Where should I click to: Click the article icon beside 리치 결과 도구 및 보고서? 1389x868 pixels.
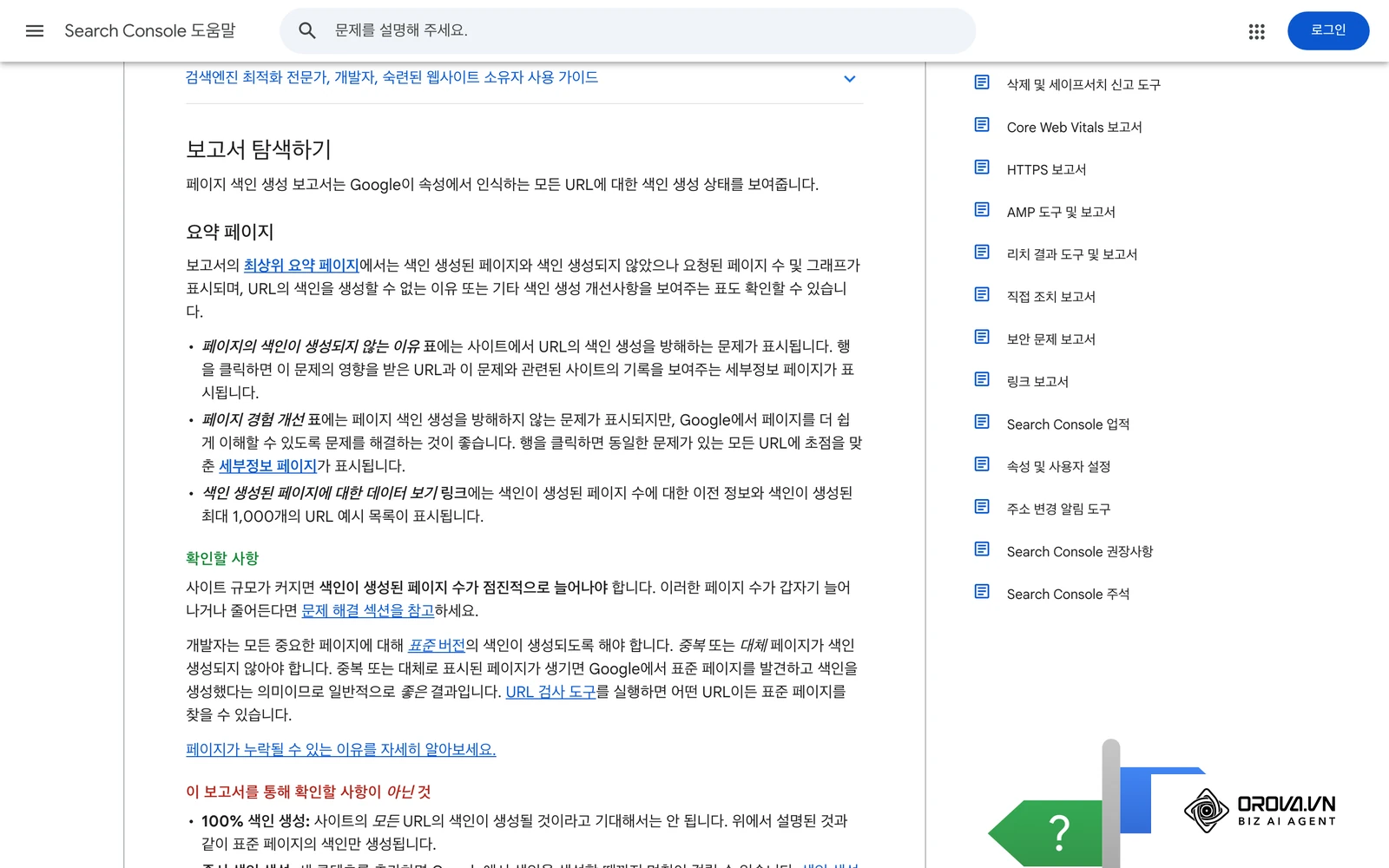[982, 253]
